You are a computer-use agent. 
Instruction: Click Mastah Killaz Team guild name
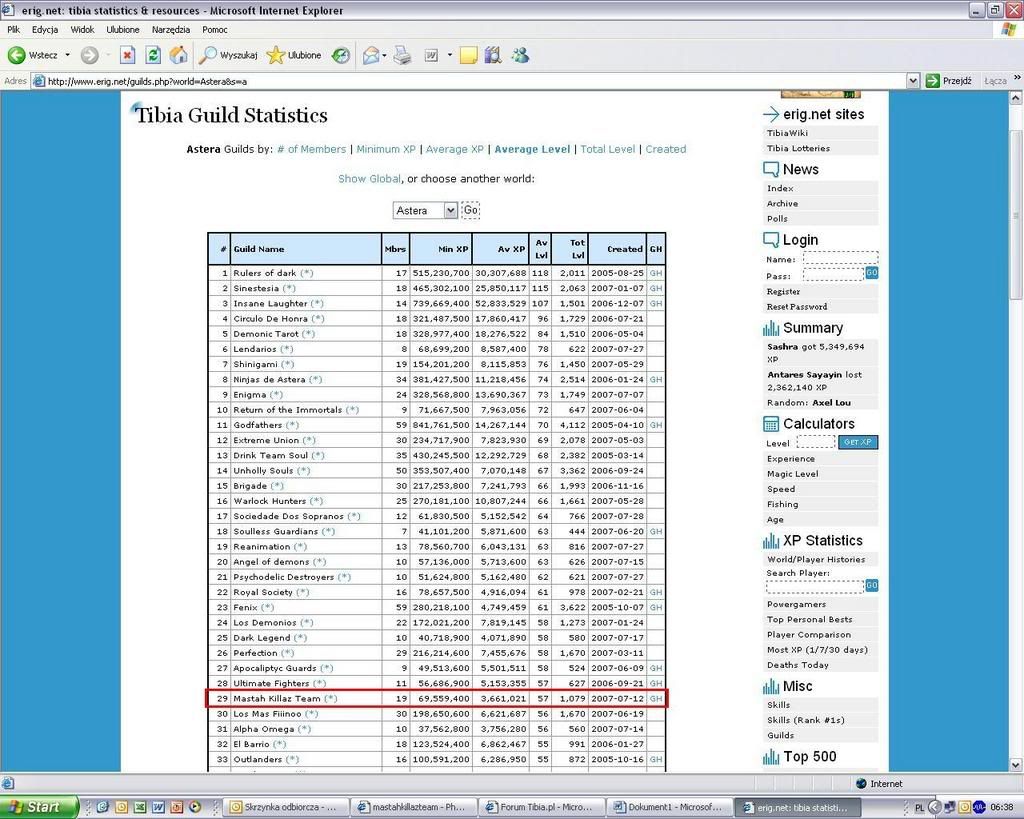[277, 698]
